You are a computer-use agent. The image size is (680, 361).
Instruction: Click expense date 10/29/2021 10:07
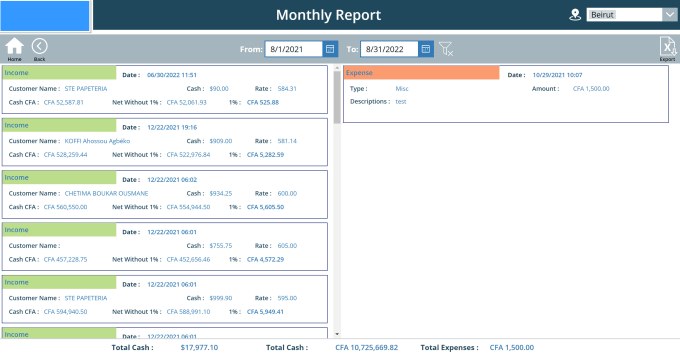(557, 75)
